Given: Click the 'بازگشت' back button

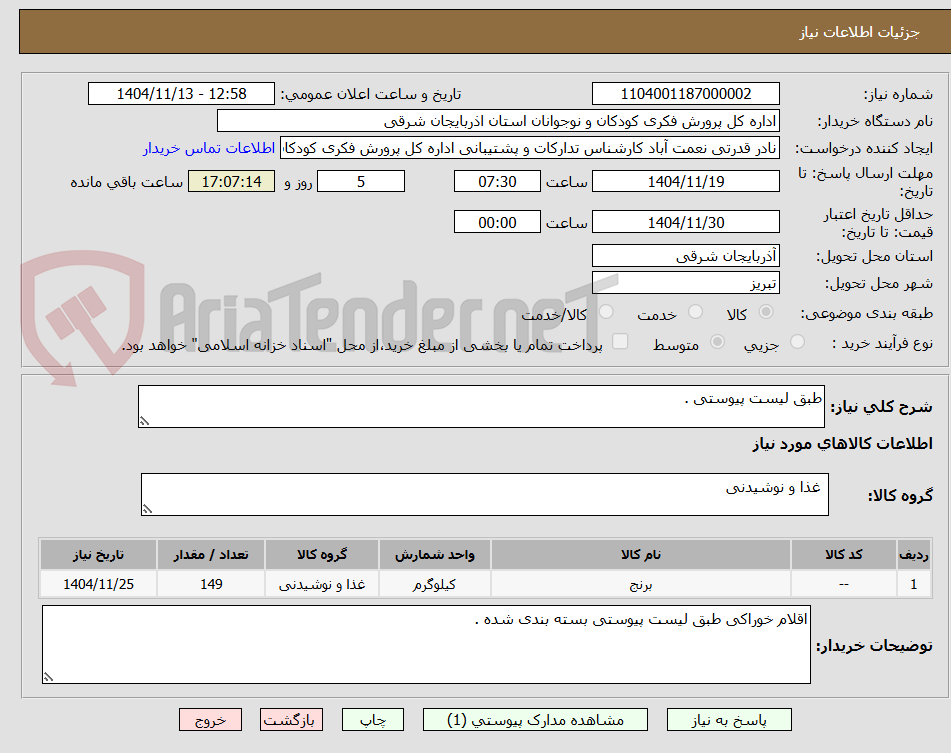Looking at the screenshot, I should (x=291, y=720).
